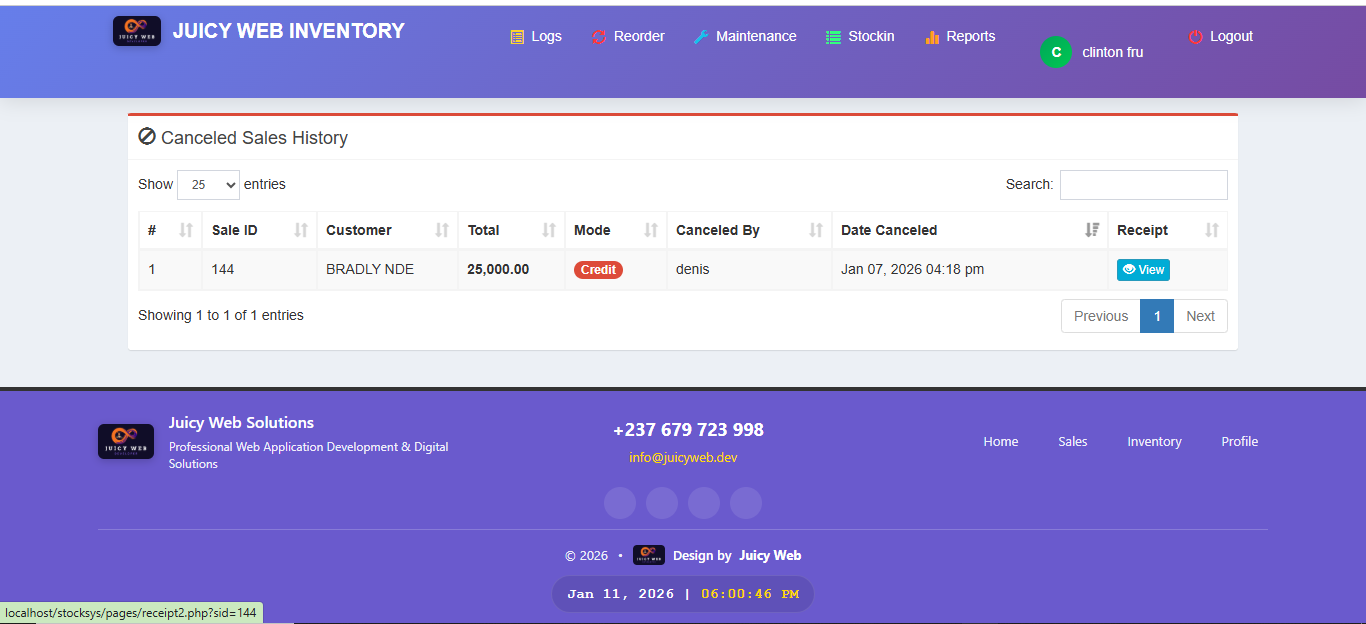This screenshot has height=624, width=1366.
Task: Select the Inventory footer menu item
Action: click(1154, 441)
